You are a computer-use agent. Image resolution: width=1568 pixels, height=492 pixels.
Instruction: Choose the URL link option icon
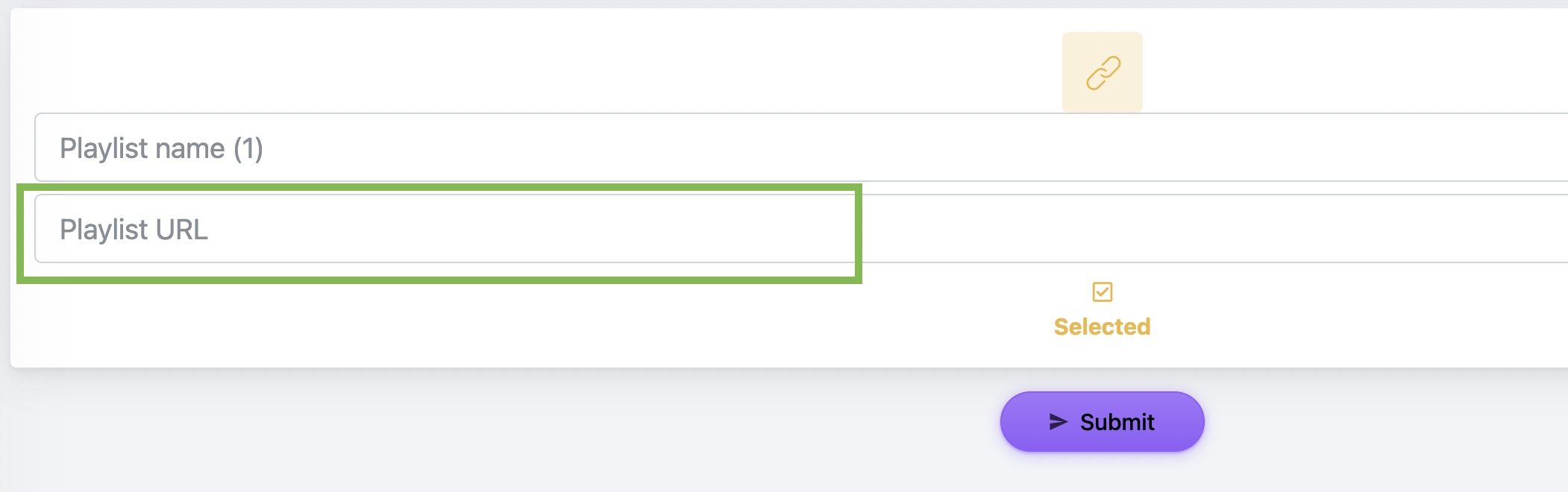click(x=1103, y=73)
